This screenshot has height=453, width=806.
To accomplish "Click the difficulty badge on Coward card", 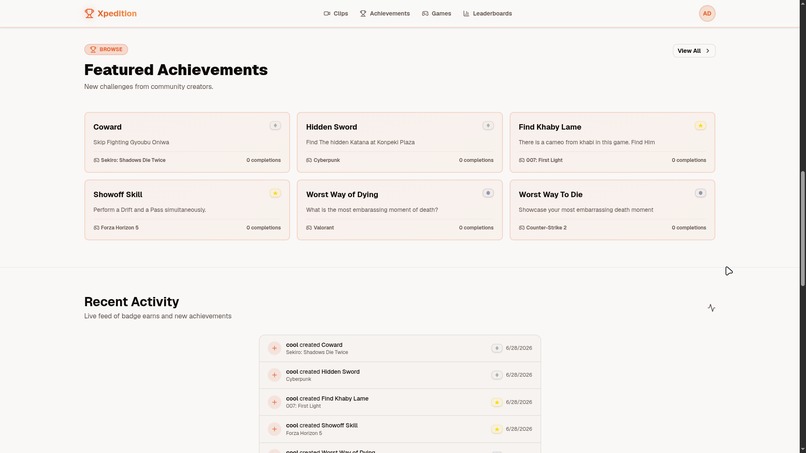I will (275, 126).
